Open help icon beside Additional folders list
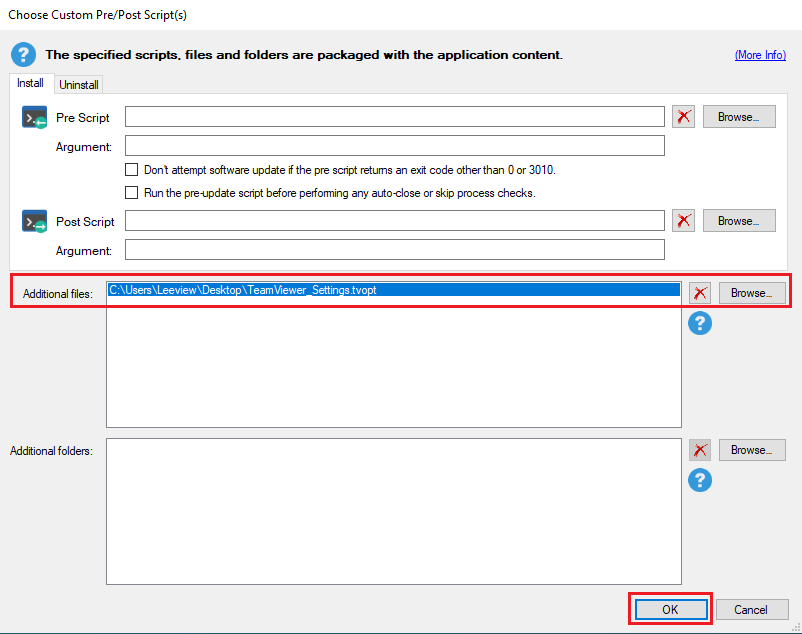 point(700,480)
